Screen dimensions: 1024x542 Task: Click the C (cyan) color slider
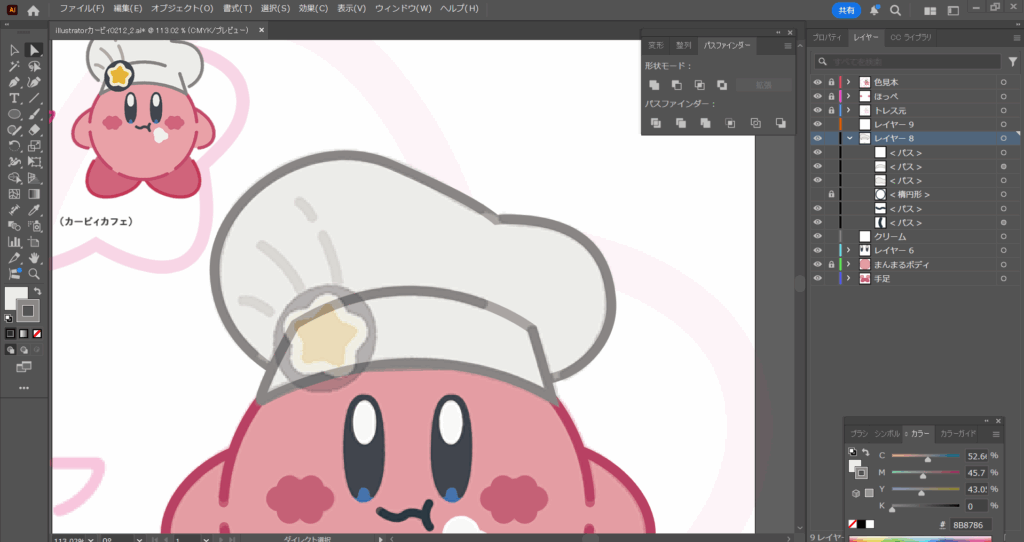[926, 455]
